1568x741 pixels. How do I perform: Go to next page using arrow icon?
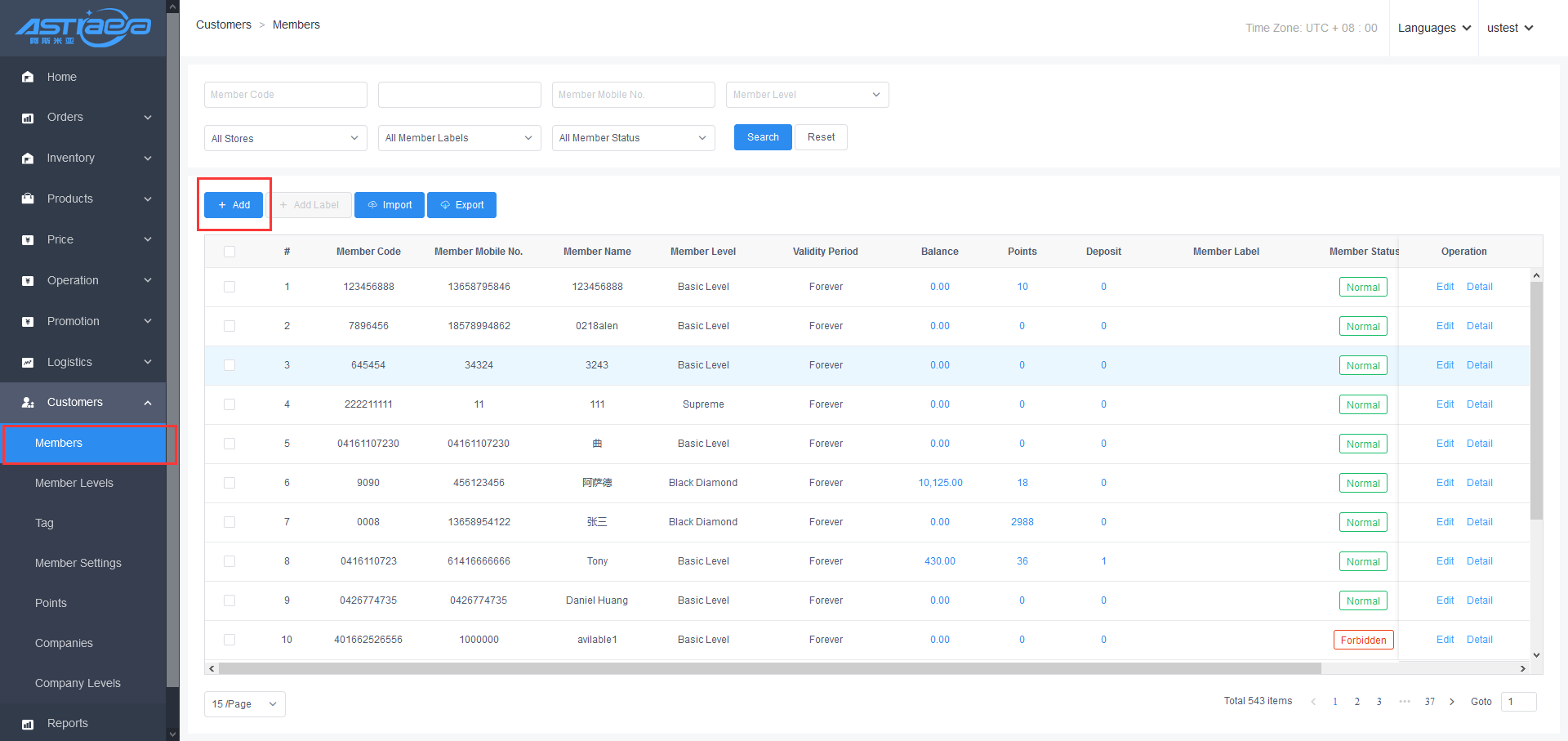coord(1451,702)
